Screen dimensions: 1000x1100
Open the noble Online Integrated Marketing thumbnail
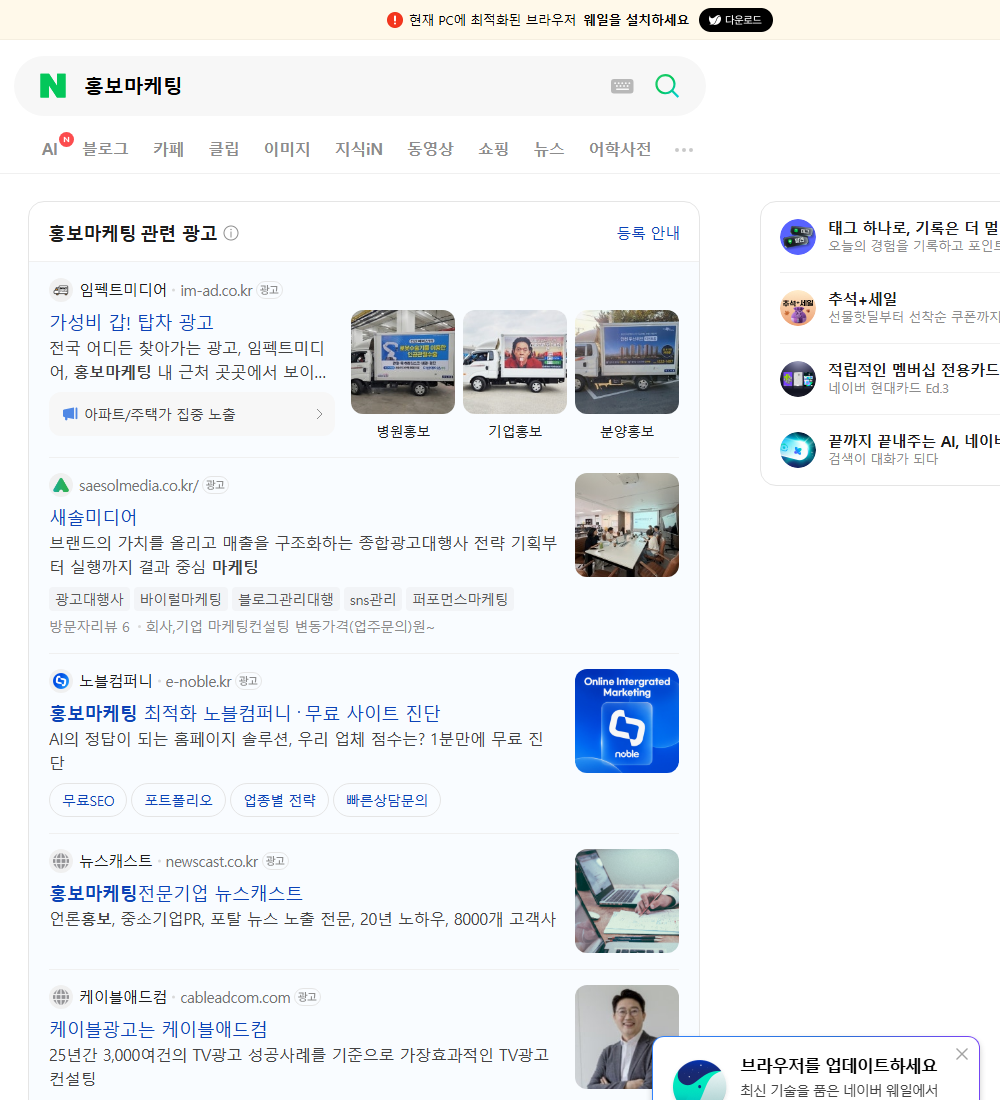click(x=627, y=720)
